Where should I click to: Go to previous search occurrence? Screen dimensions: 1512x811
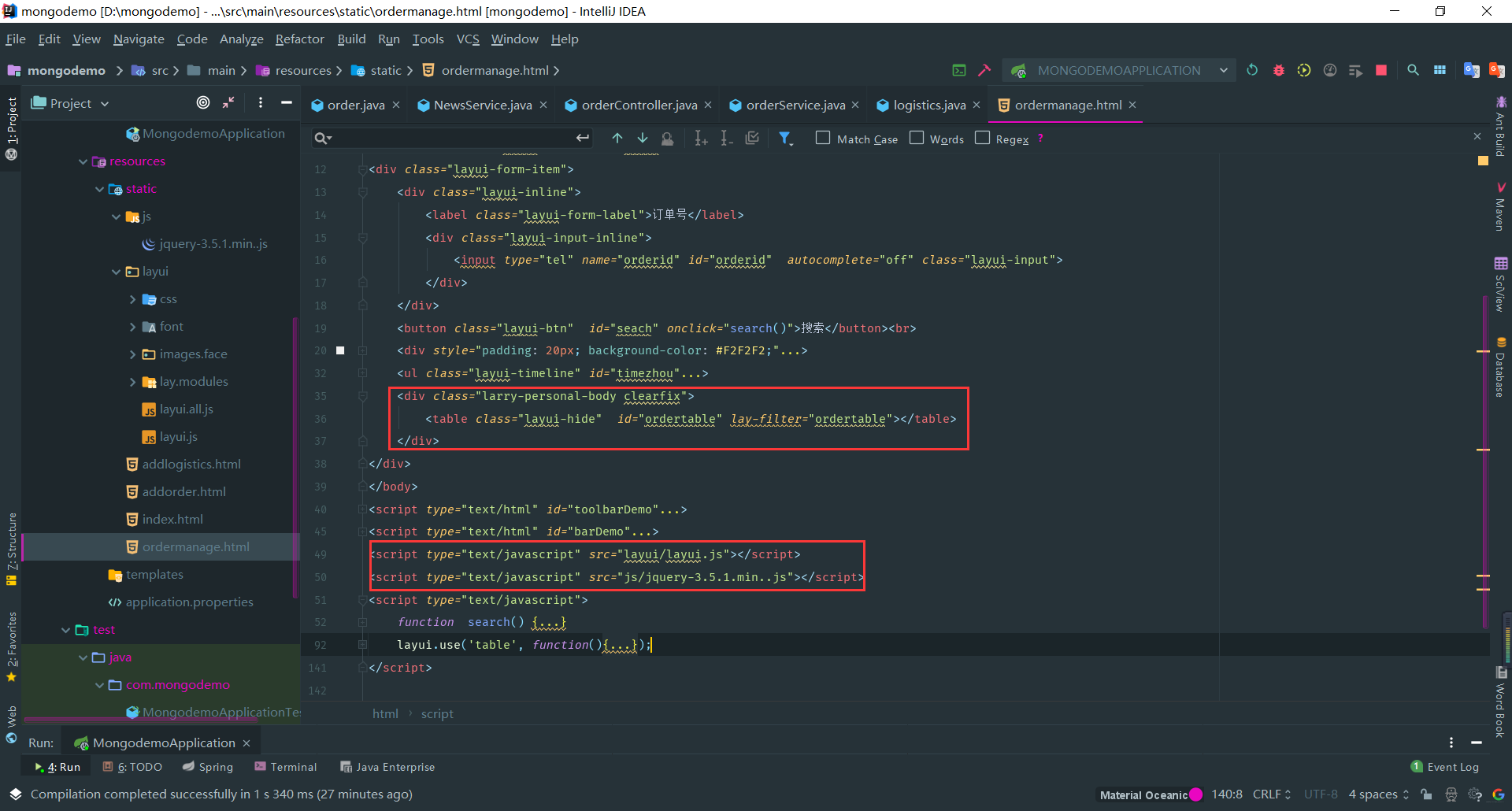[x=617, y=138]
